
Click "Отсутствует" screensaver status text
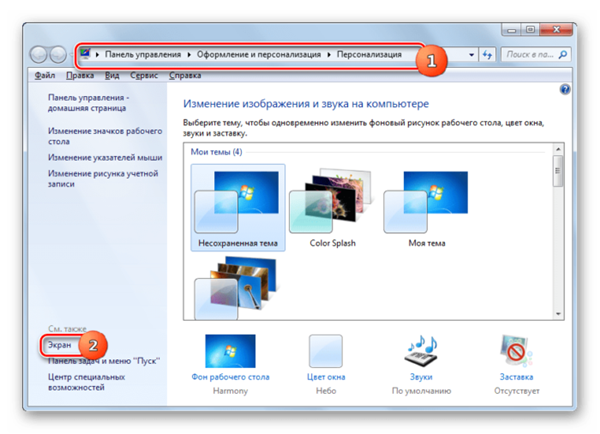pyautogui.click(x=517, y=391)
